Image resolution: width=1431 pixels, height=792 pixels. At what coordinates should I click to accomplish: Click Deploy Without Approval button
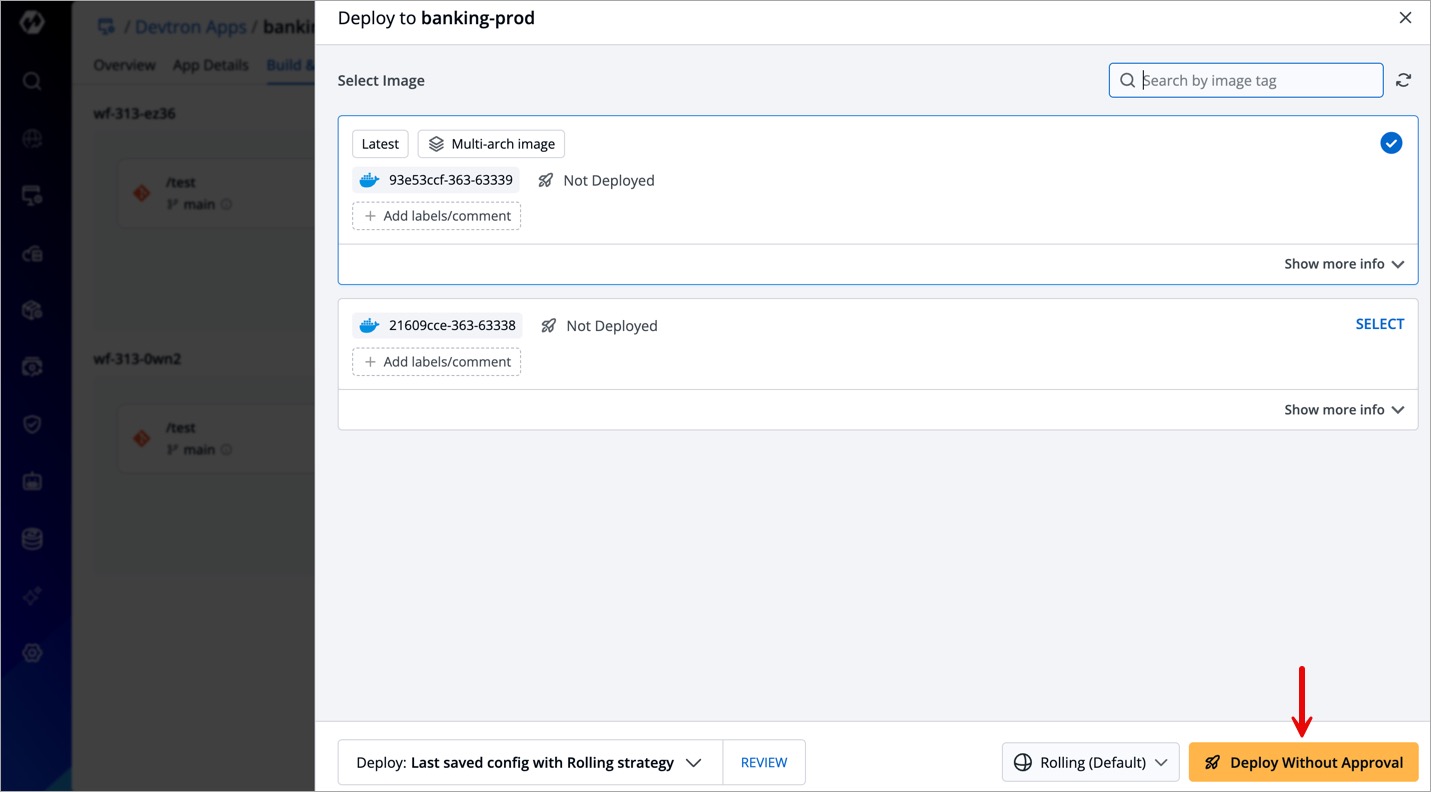click(1303, 762)
